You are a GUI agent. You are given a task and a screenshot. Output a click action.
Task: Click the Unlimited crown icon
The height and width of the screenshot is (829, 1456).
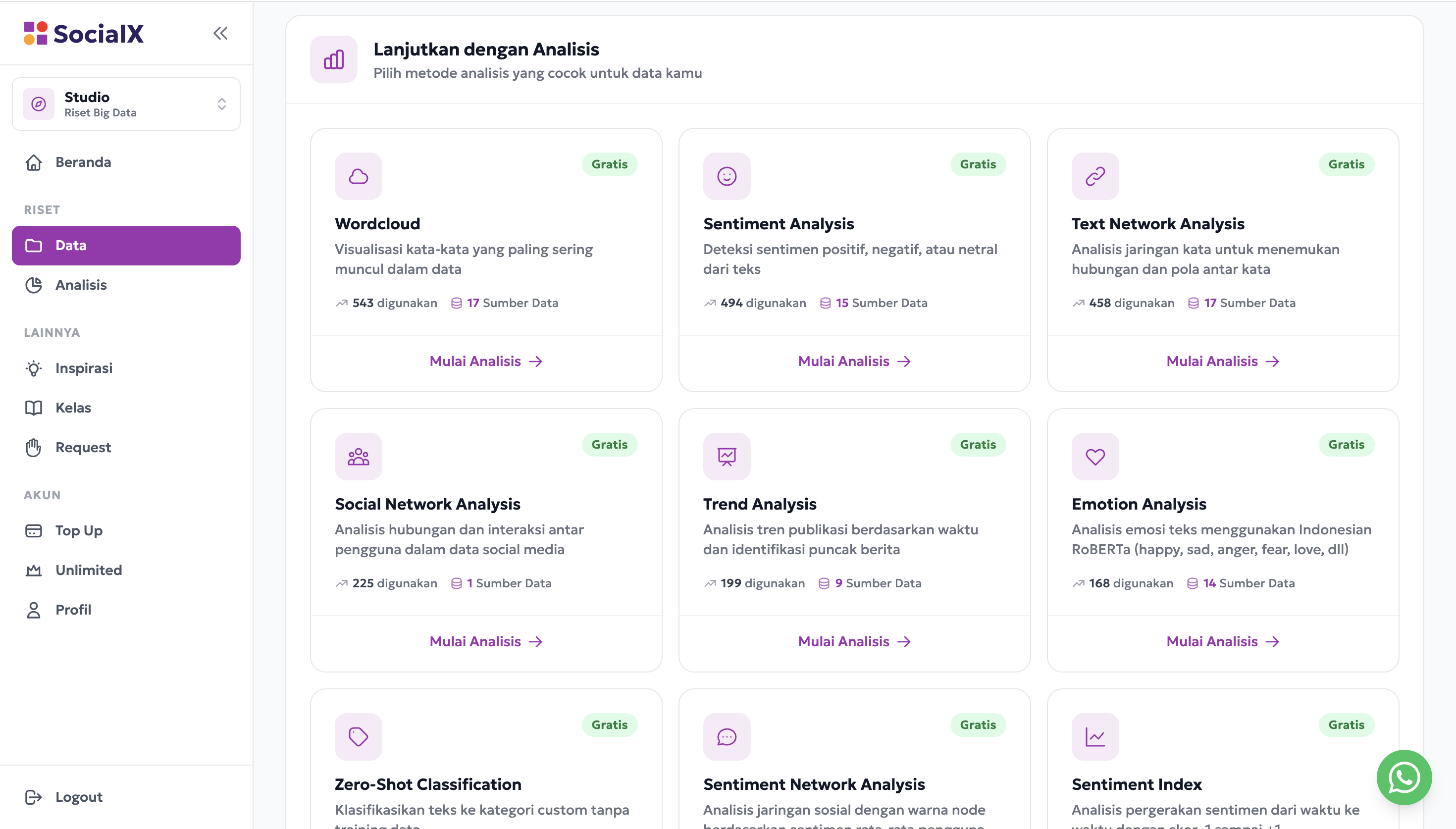click(34, 570)
